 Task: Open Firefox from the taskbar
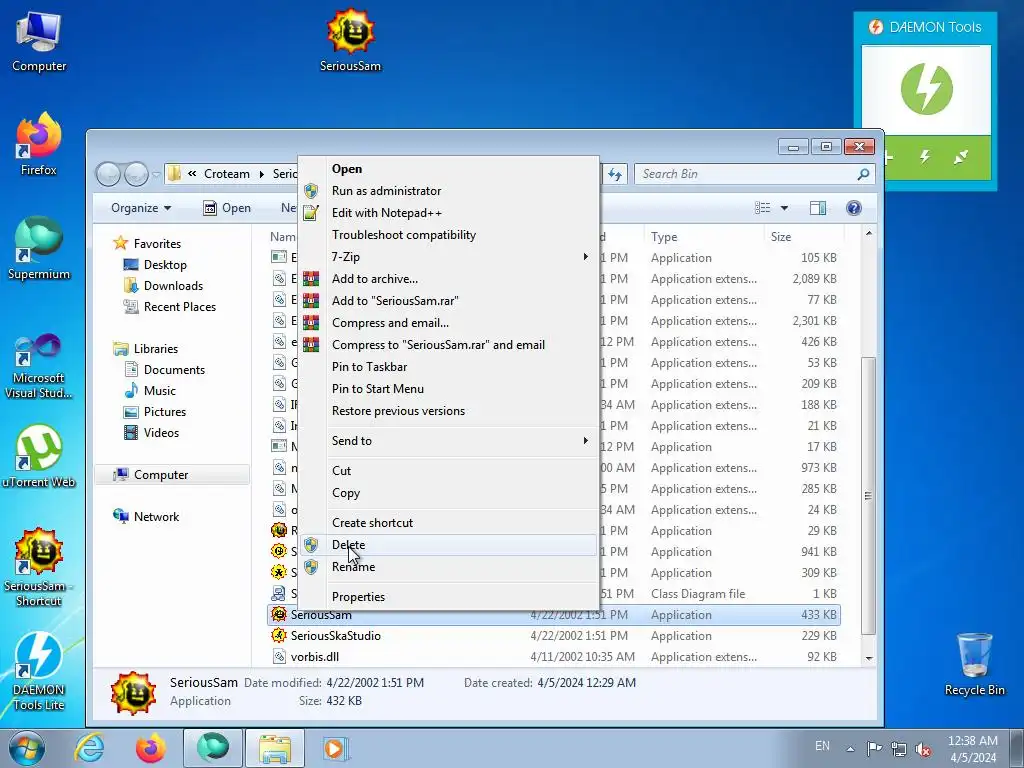[x=151, y=748]
